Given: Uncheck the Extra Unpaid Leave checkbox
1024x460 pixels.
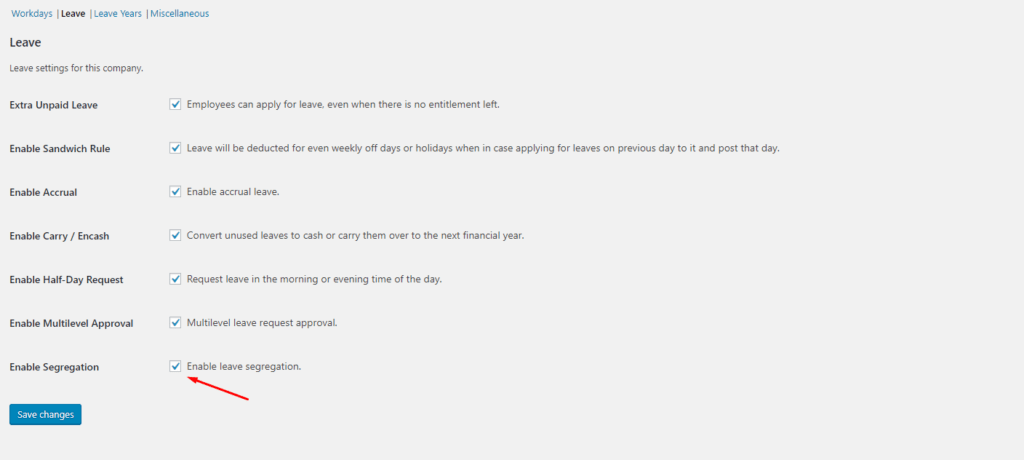Looking at the screenshot, I should tap(175, 104).
